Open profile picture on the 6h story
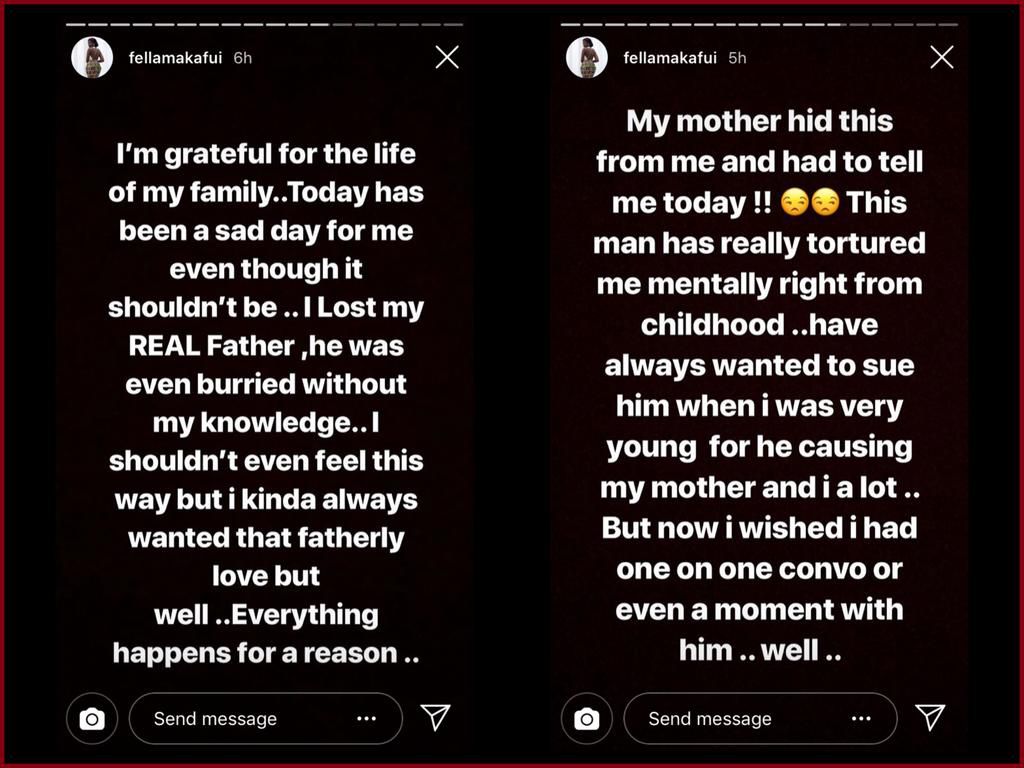Viewport: 1024px width, 768px height. 92,57
